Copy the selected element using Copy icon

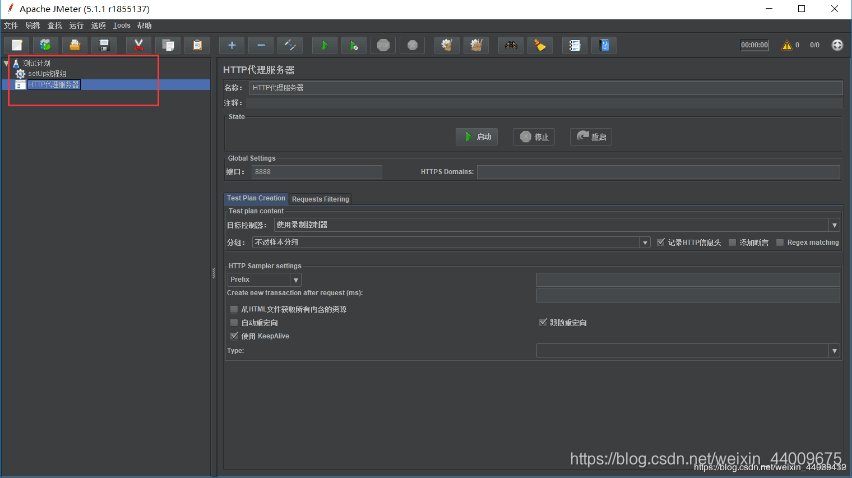168,45
